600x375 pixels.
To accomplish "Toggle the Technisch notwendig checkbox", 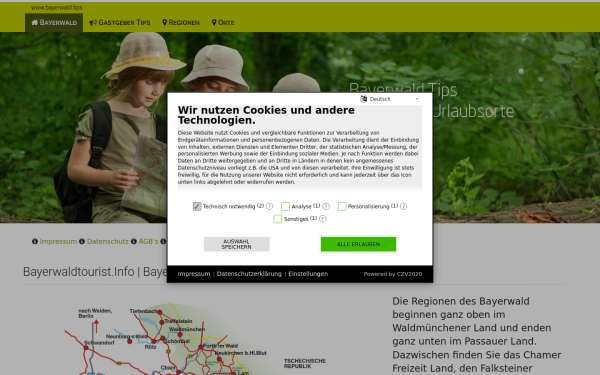I will coord(197,206).
